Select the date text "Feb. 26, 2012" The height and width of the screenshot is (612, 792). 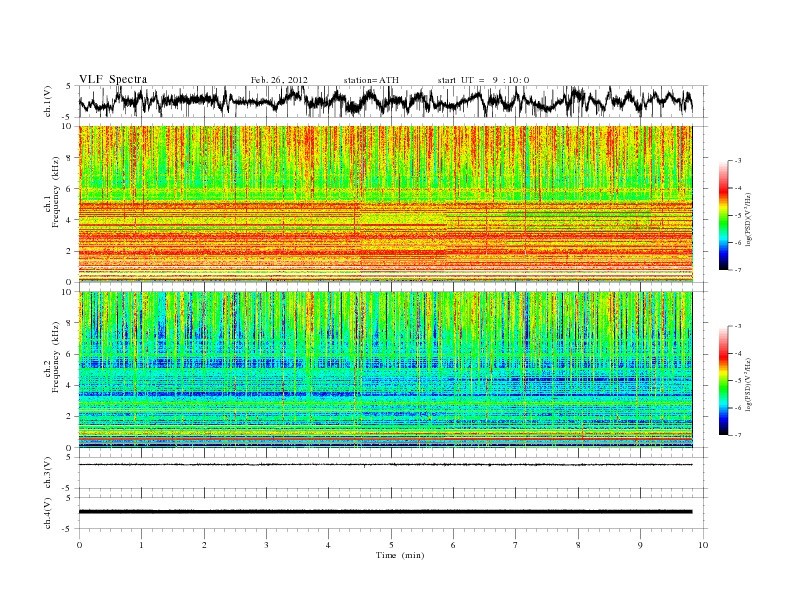tap(279, 80)
